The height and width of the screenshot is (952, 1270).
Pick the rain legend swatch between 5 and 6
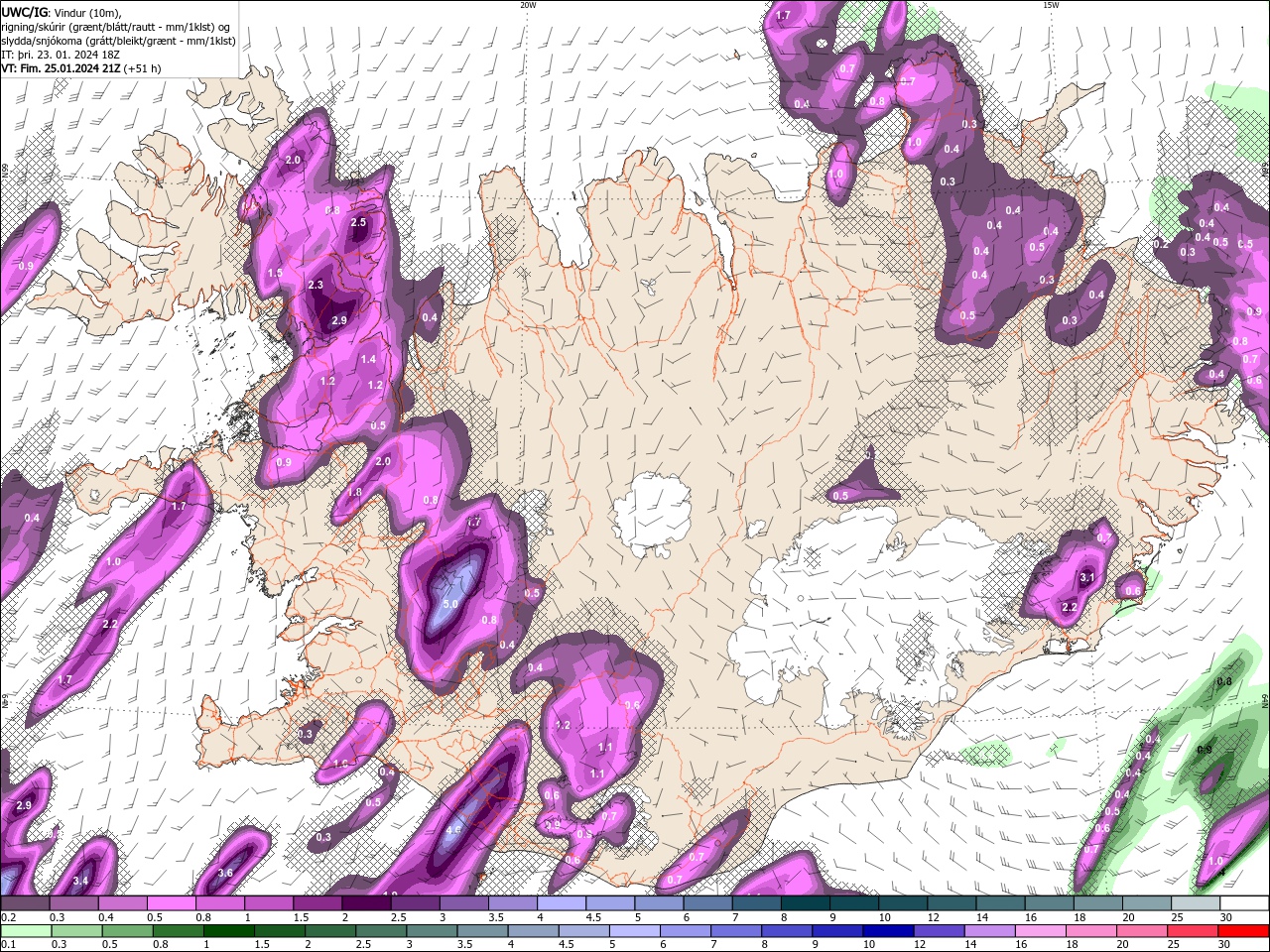point(634,930)
